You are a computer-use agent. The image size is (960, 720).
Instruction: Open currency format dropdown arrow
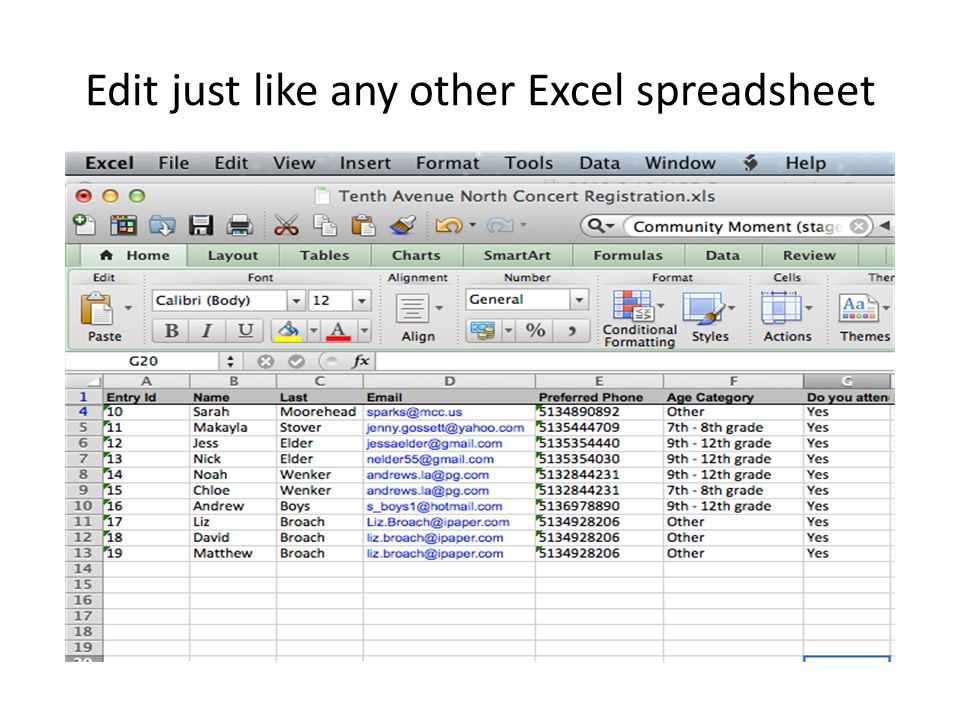click(508, 331)
